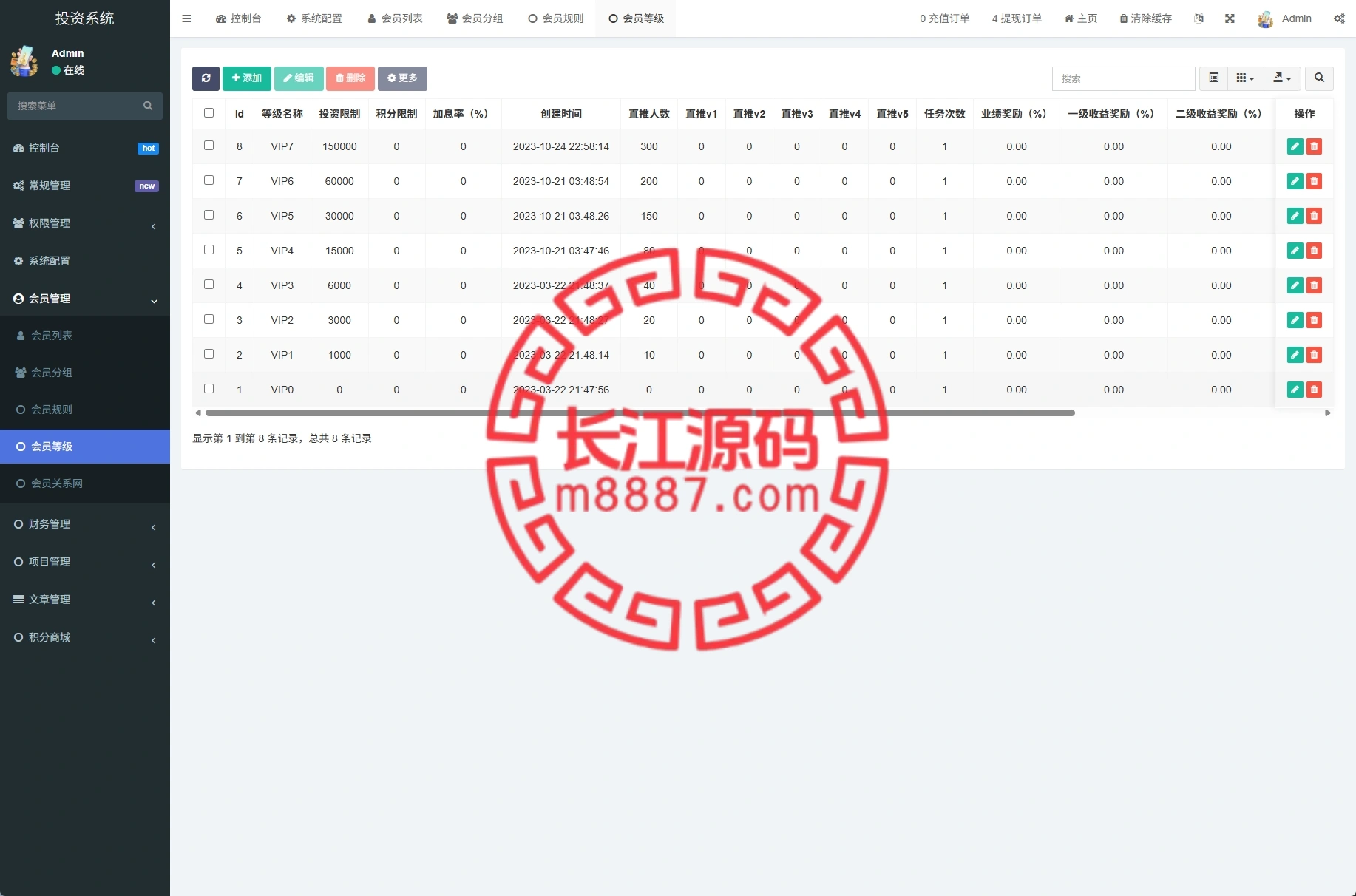Delete VIP1 row with red trash icon

click(1314, 355)
